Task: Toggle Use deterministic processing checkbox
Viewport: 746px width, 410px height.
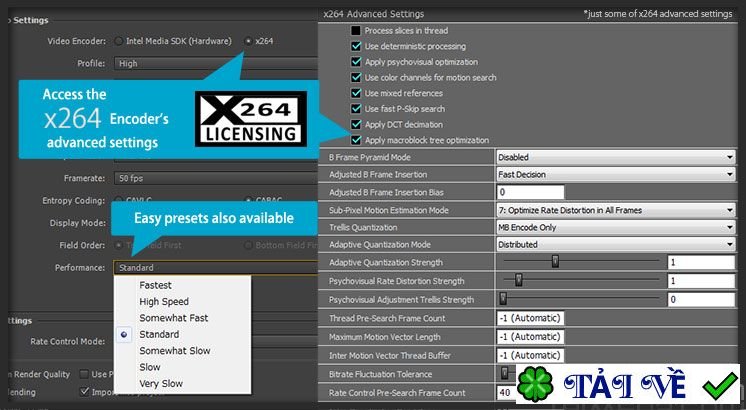Action: click(356, 46)
